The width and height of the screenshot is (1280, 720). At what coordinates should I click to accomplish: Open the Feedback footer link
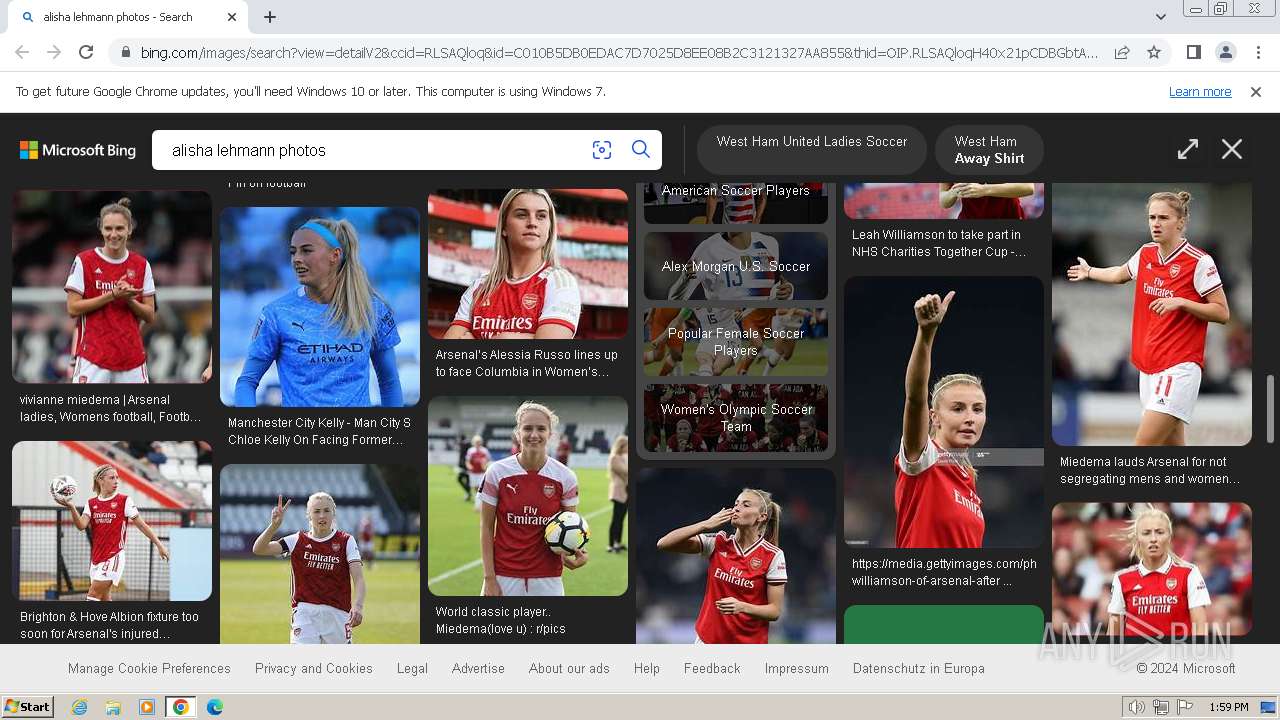coord(712,668)
